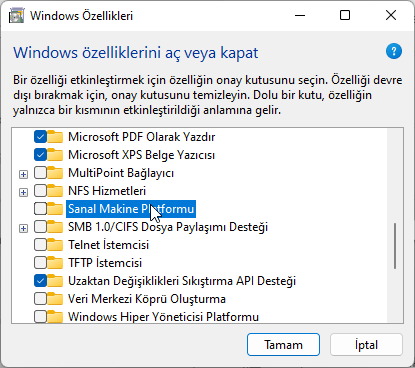Select the Microsoft PDF Olarak Yazdır label
The image size is (415, 368).
point(142,137)
